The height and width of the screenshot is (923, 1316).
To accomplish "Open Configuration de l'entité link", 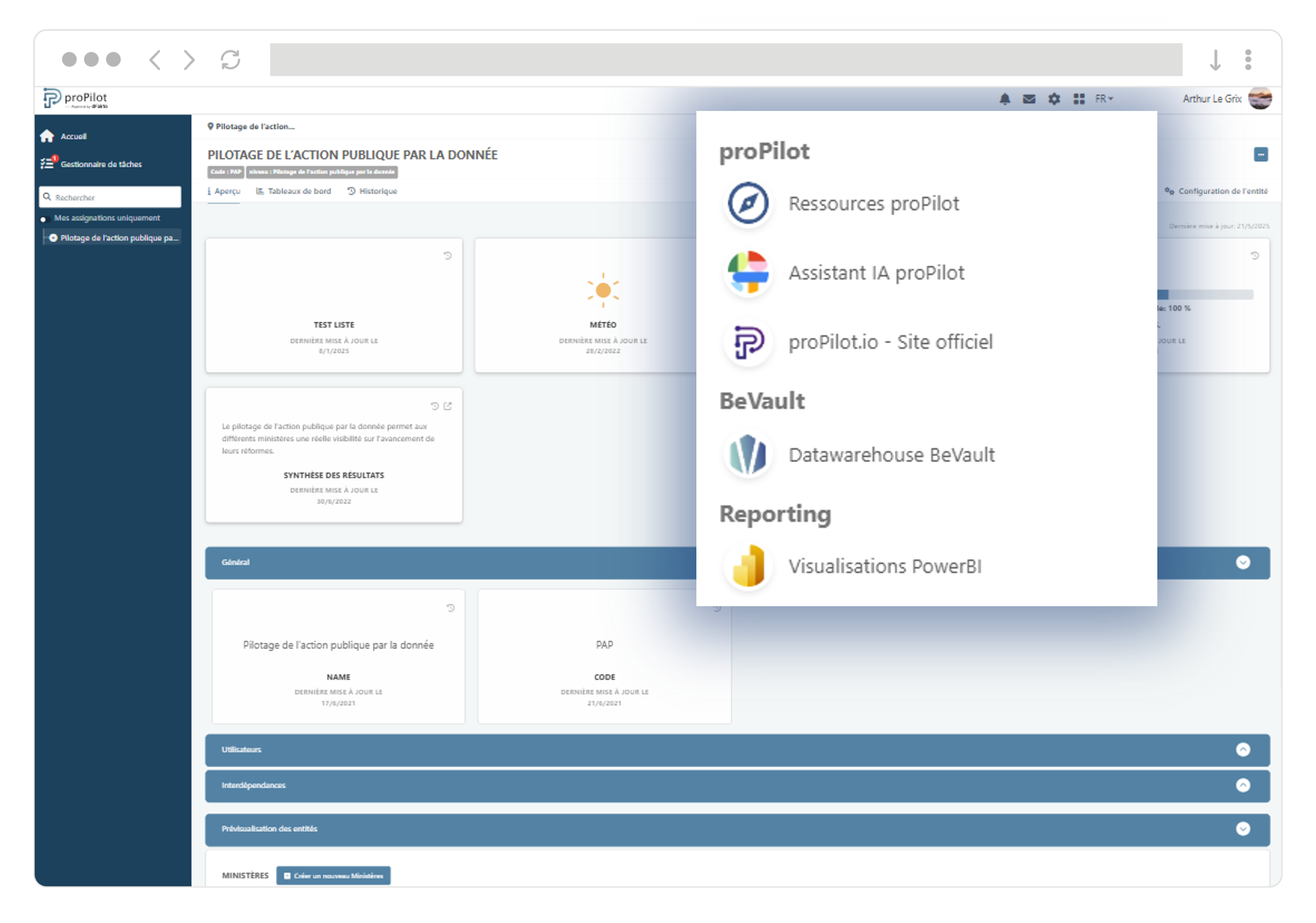I will click(x=1216, y=191).
